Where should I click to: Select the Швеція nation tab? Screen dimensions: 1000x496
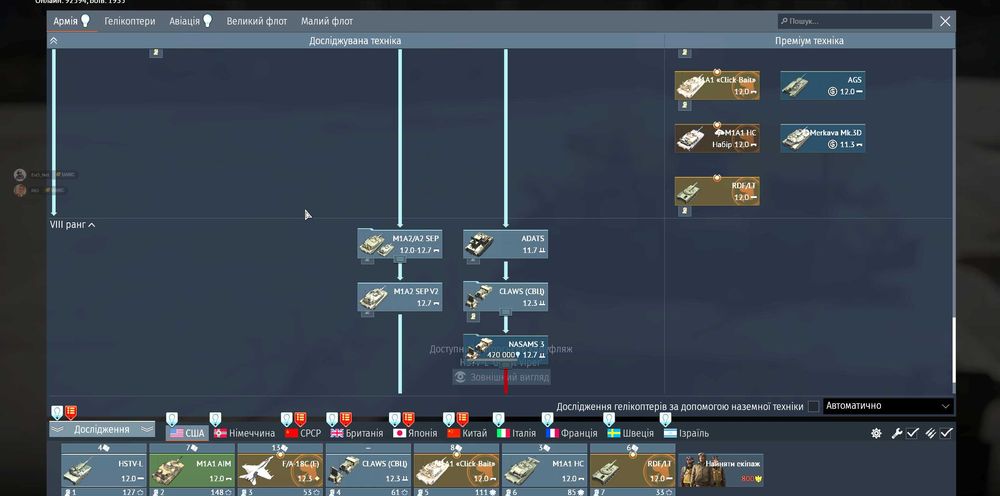[631, 434]
